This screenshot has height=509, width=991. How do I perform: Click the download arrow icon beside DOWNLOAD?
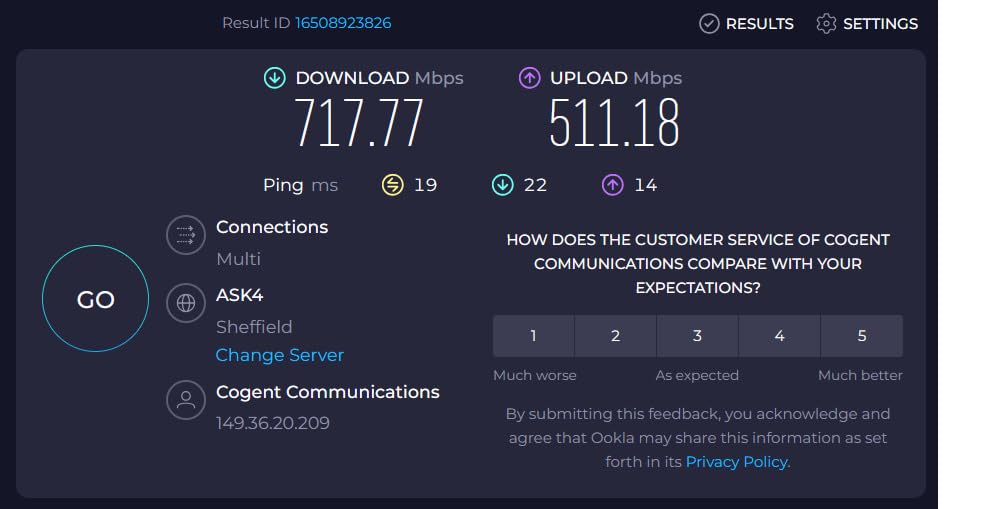point(274,78)
